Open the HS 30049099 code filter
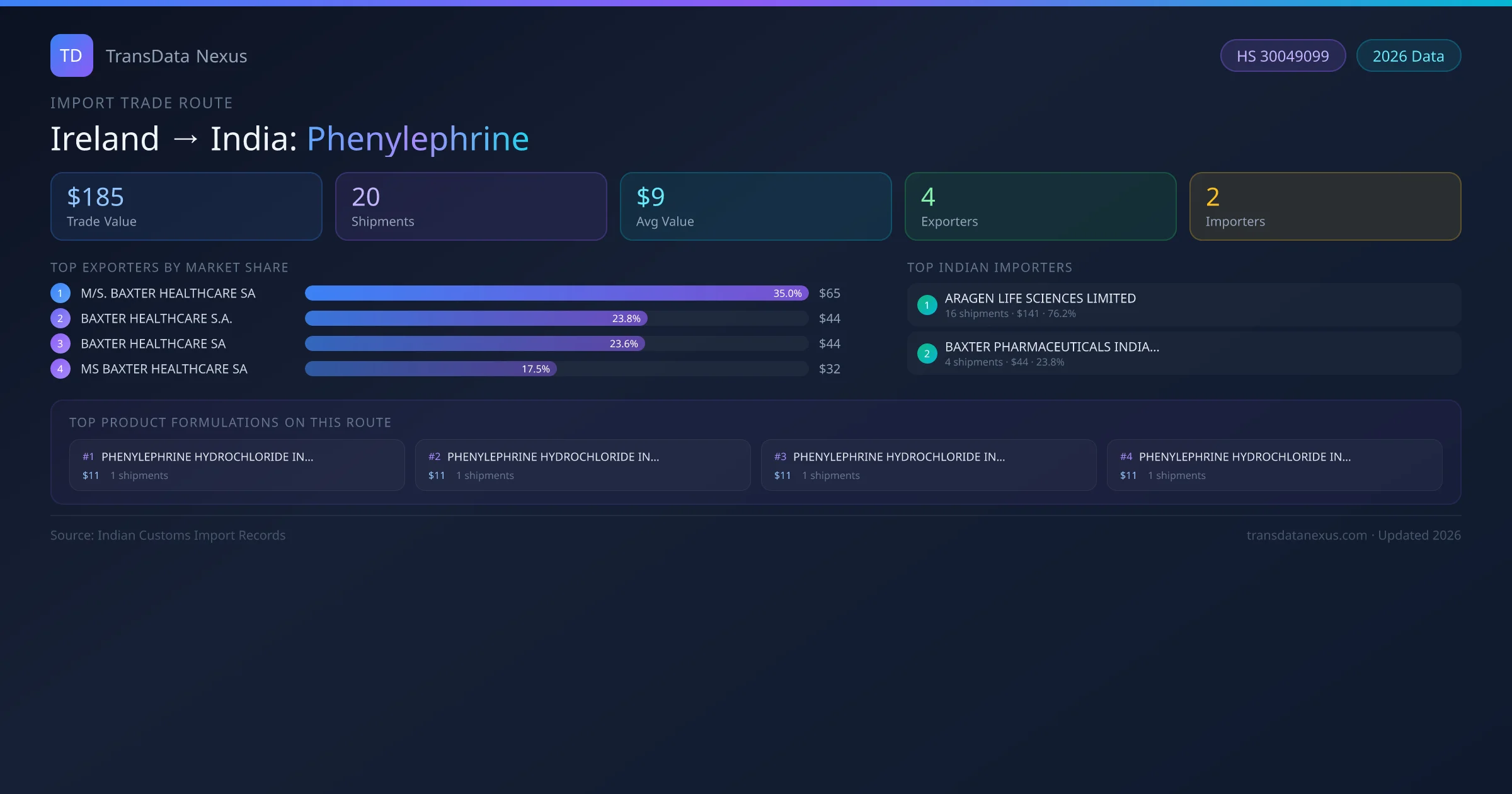Image resolution: width=1512 pixels, height=794 pixels. point(1283,55)
